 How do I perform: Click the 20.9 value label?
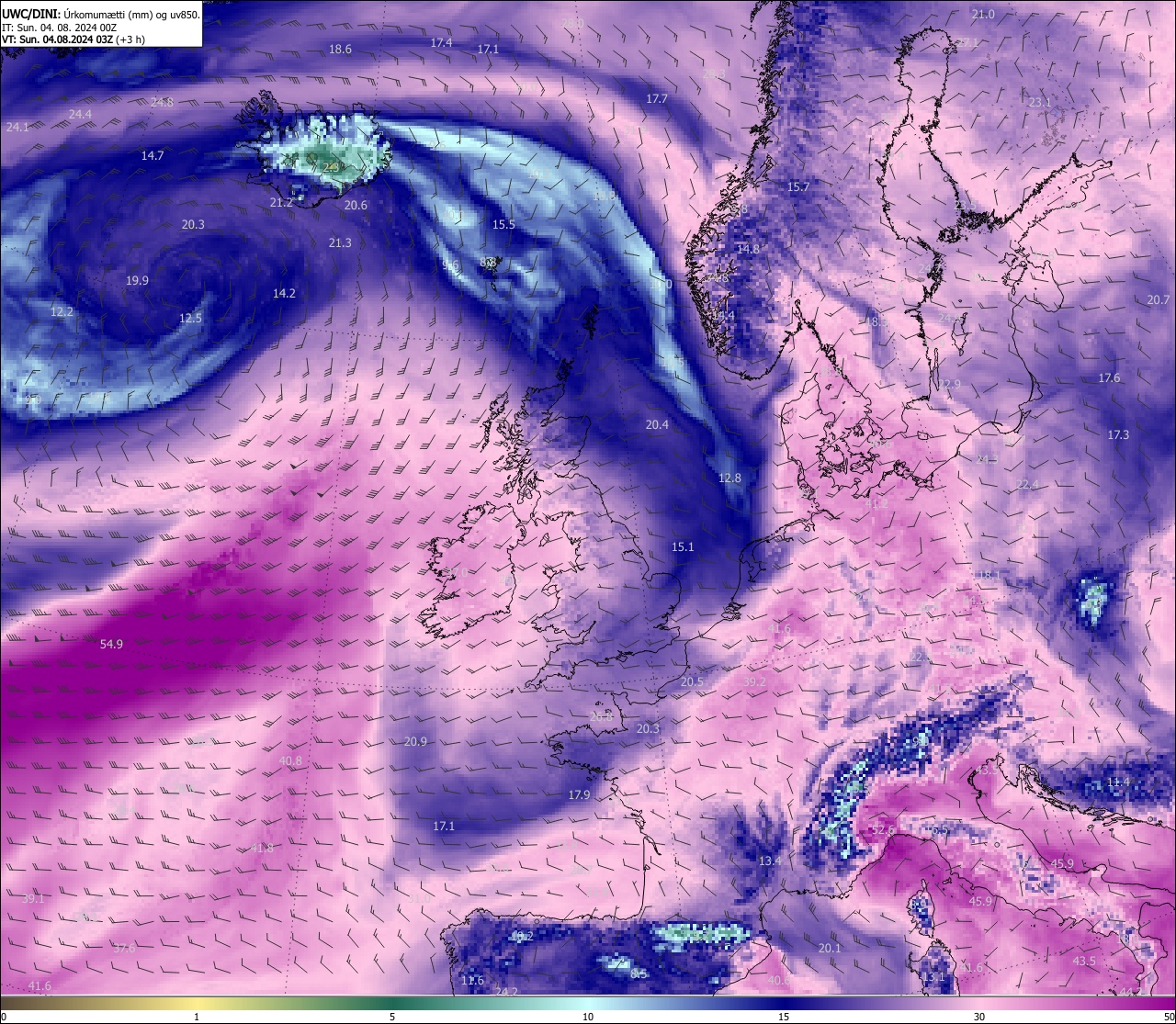tap(415, 742)
